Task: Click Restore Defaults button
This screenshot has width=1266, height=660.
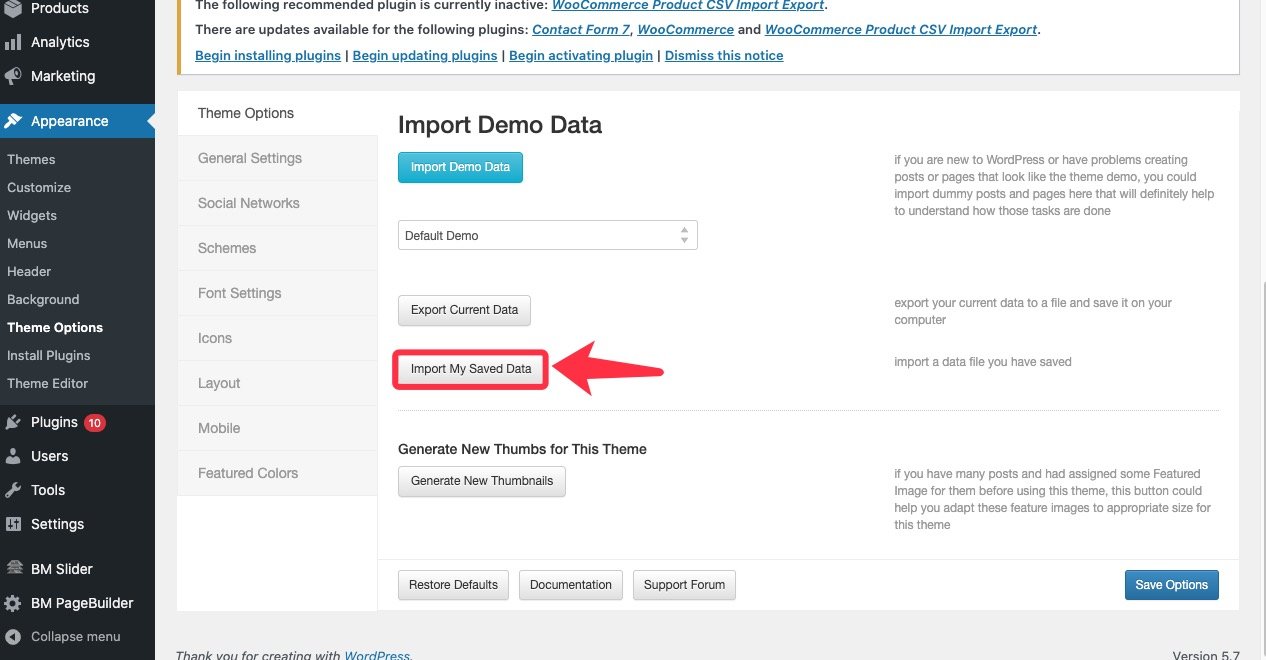Action: tap(454, 585)
